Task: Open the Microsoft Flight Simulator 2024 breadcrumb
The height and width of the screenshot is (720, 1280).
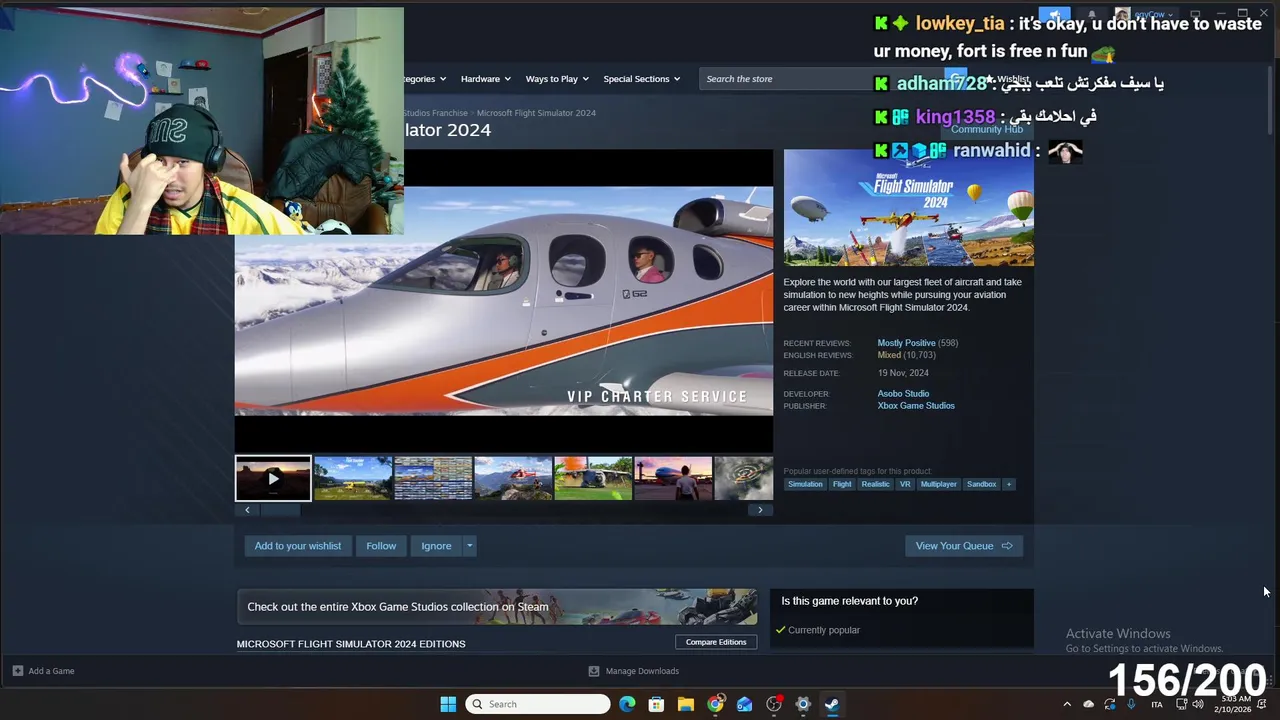Action: click(x=536, y=113)
